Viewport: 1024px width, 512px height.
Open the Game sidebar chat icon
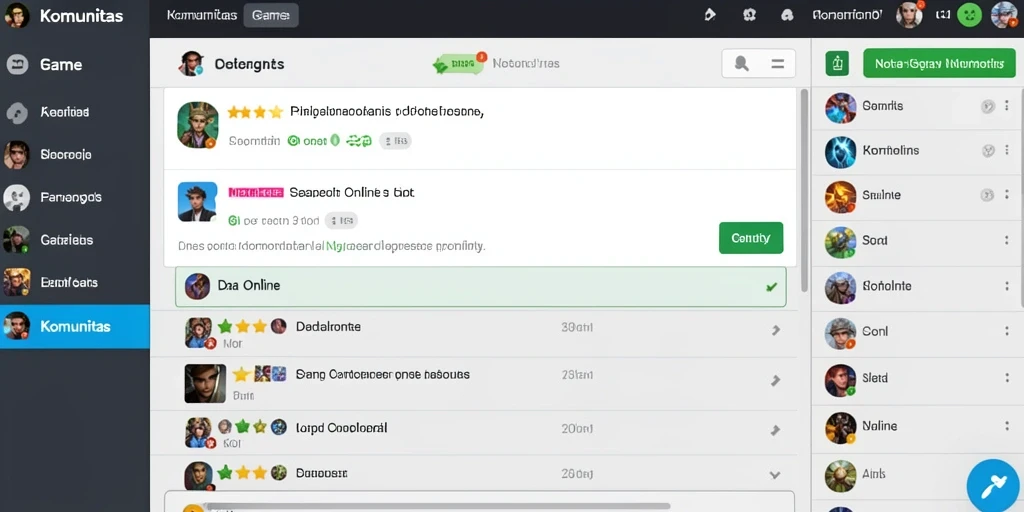pos(17,64)
